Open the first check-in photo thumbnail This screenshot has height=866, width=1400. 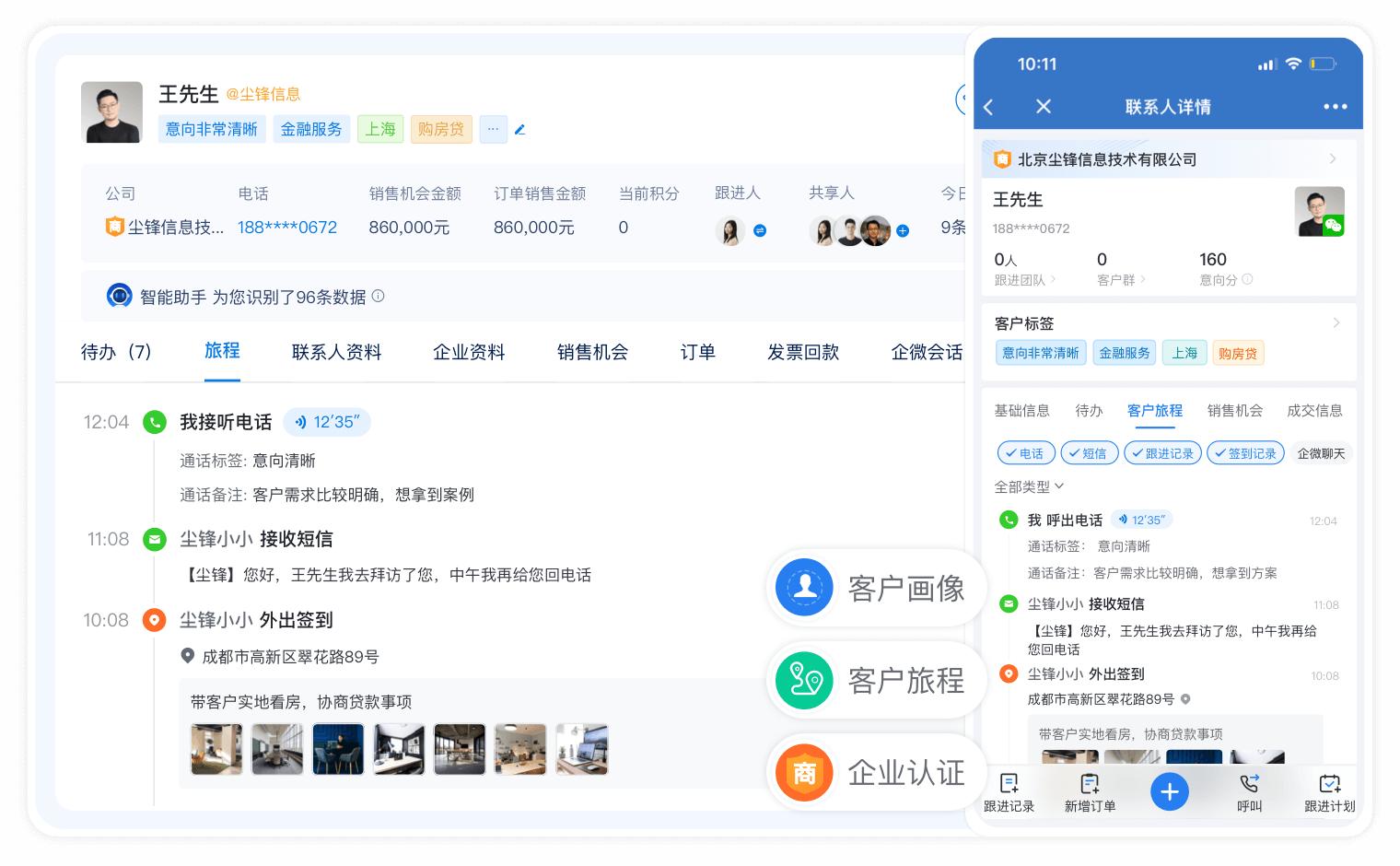216,748
